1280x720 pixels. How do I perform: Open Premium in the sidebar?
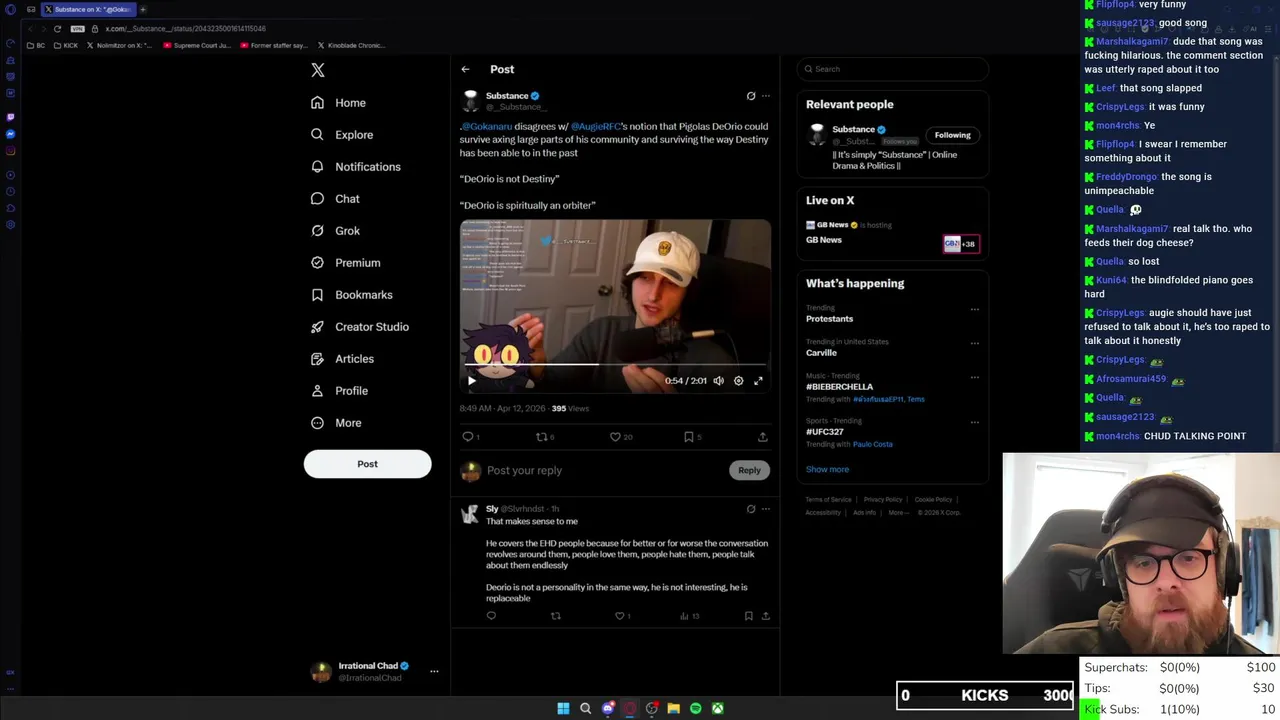[345, 263]
